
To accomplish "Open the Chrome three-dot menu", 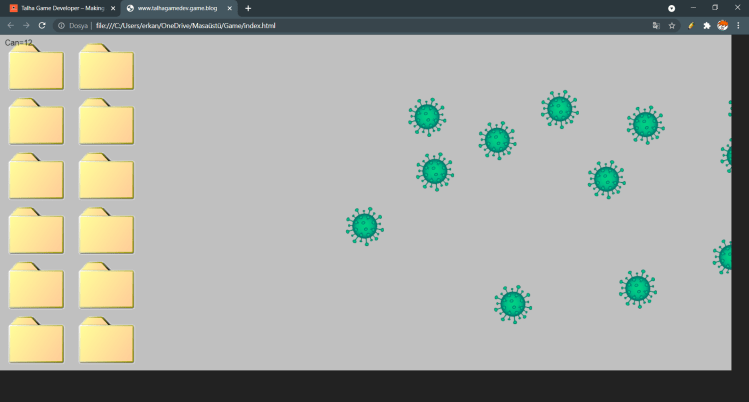I will [x=738, y=25].
